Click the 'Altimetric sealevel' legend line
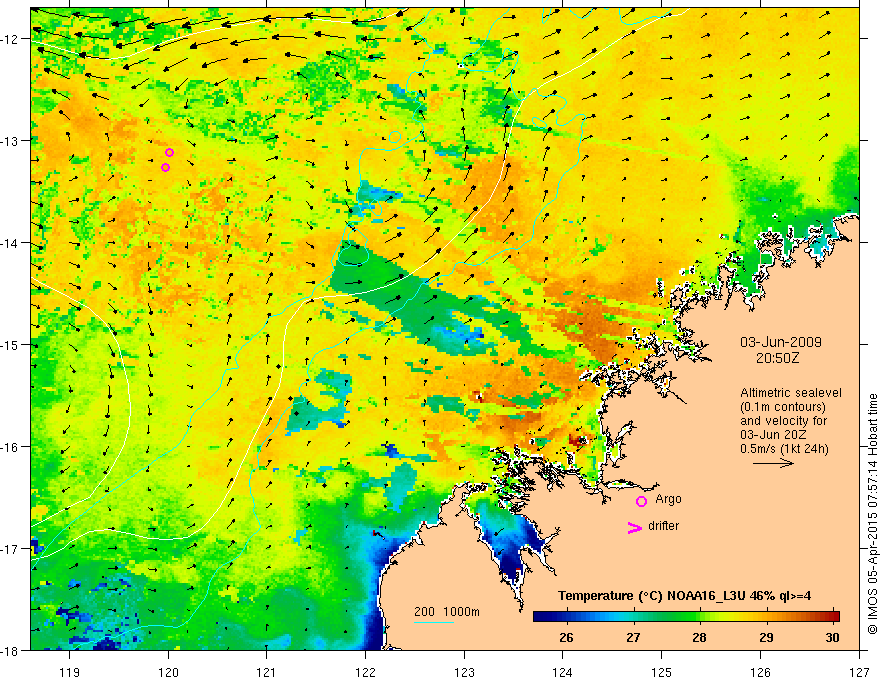The width and height of the screenshot is (880, 680). point(791,393)
